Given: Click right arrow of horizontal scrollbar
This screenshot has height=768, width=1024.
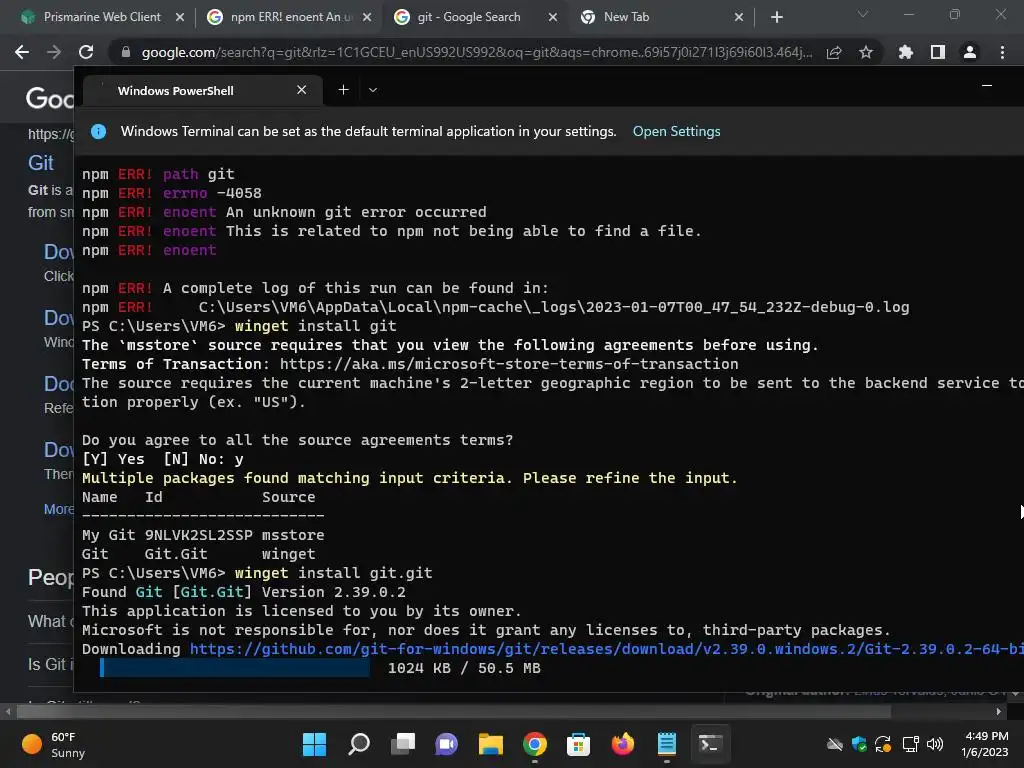Looking at the screenshot, I should click(x=999, y=711).
